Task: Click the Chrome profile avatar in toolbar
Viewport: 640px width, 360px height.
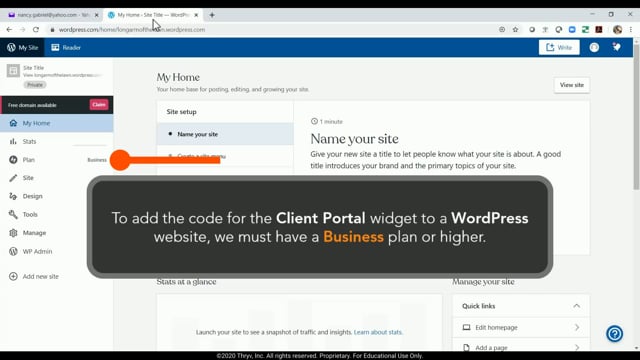Action: [617, 29]
